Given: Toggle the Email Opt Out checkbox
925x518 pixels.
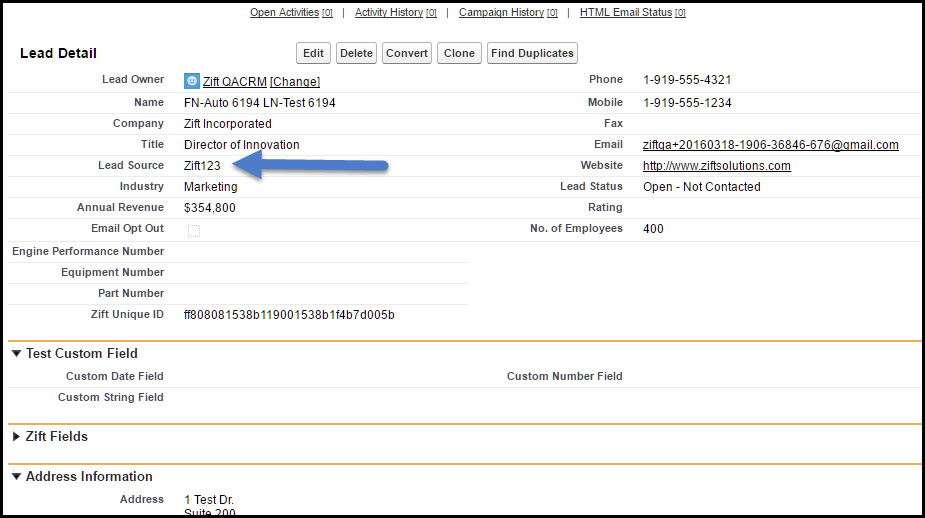Looking at the screenshot, I should (x=194, y=231).
